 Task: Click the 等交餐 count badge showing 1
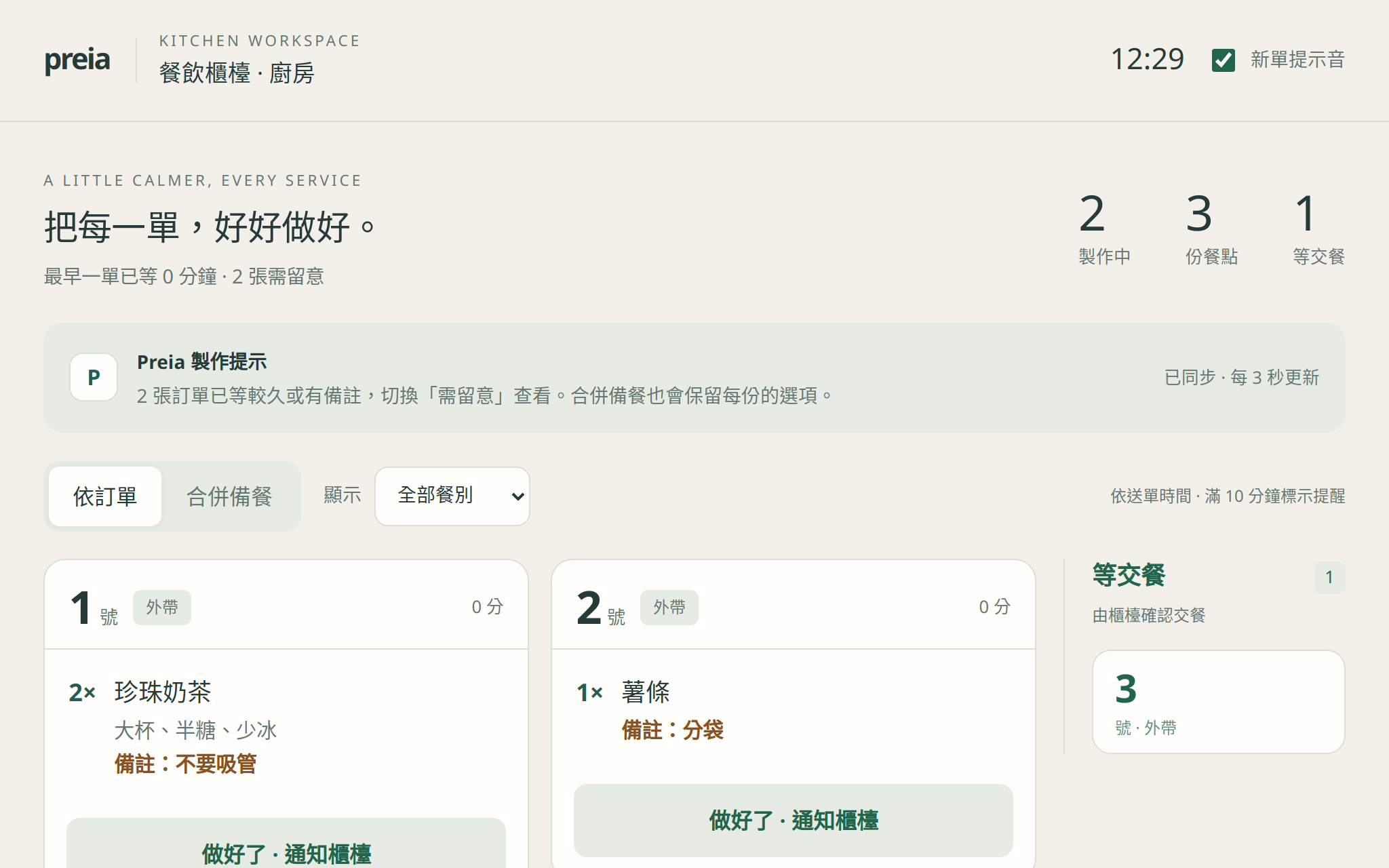coord(1329,577)
